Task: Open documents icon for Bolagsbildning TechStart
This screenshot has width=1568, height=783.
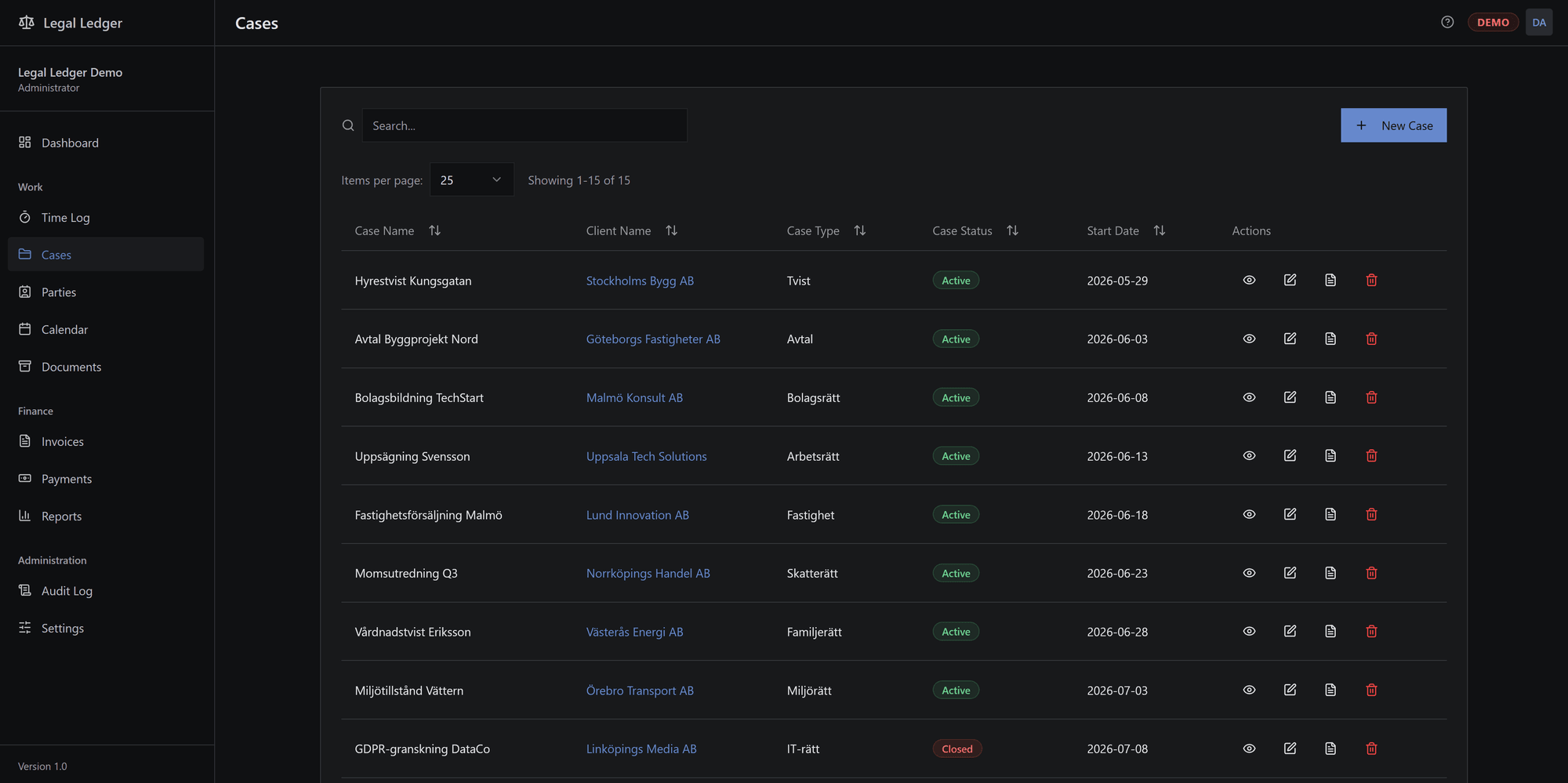Action: coord(1330,397)
